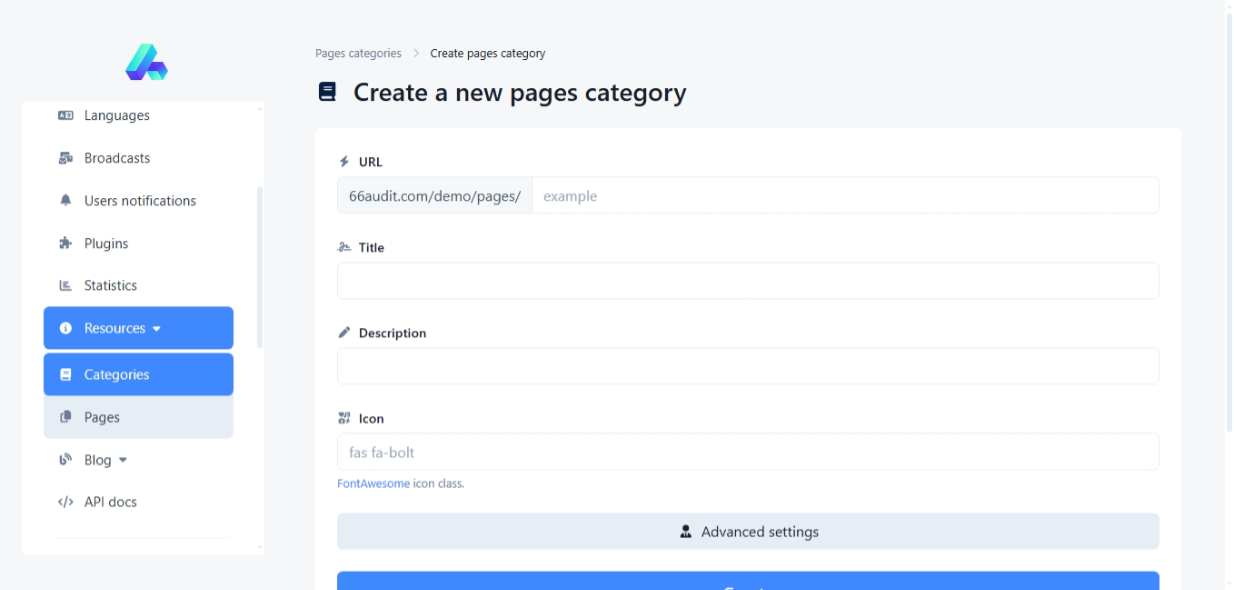Open the FontAwesome link
The image size is (1234, 590).
coord(373,484)
